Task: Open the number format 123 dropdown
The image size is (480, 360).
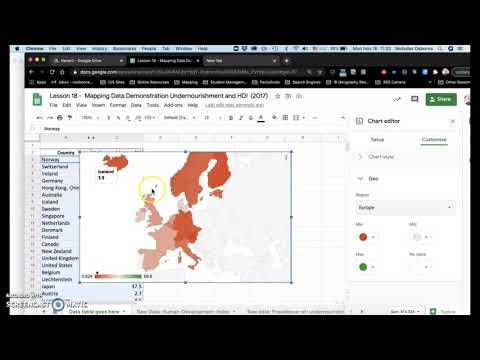Action: pos(150,118)
